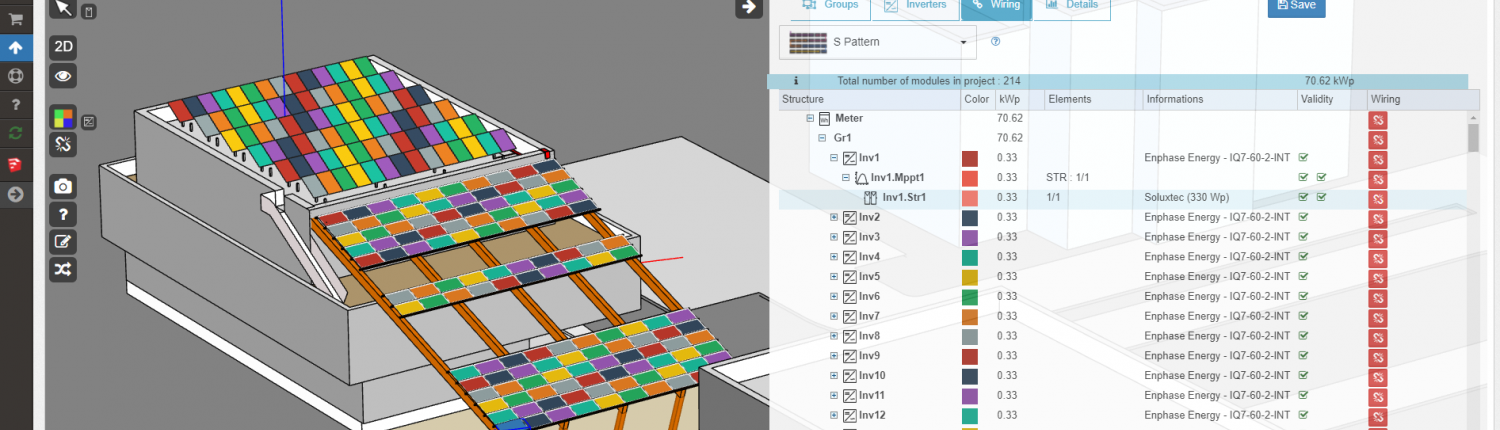
Task: Expand the Inv7 node
Action: 834,316
